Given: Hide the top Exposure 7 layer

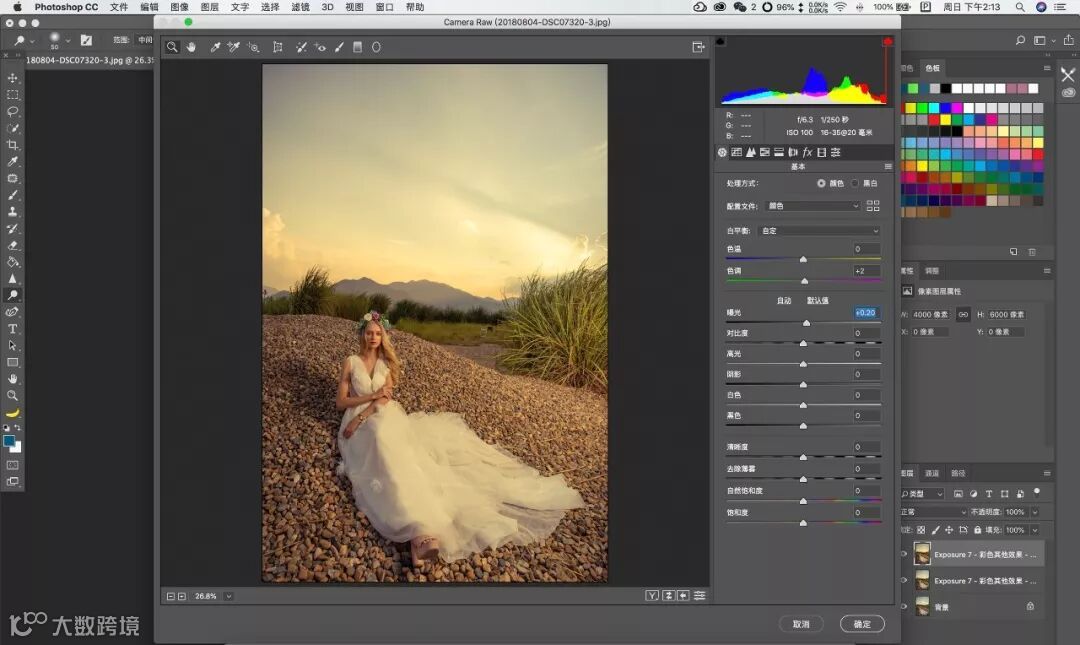Looking at the screenshot, I should pos(904,554).
